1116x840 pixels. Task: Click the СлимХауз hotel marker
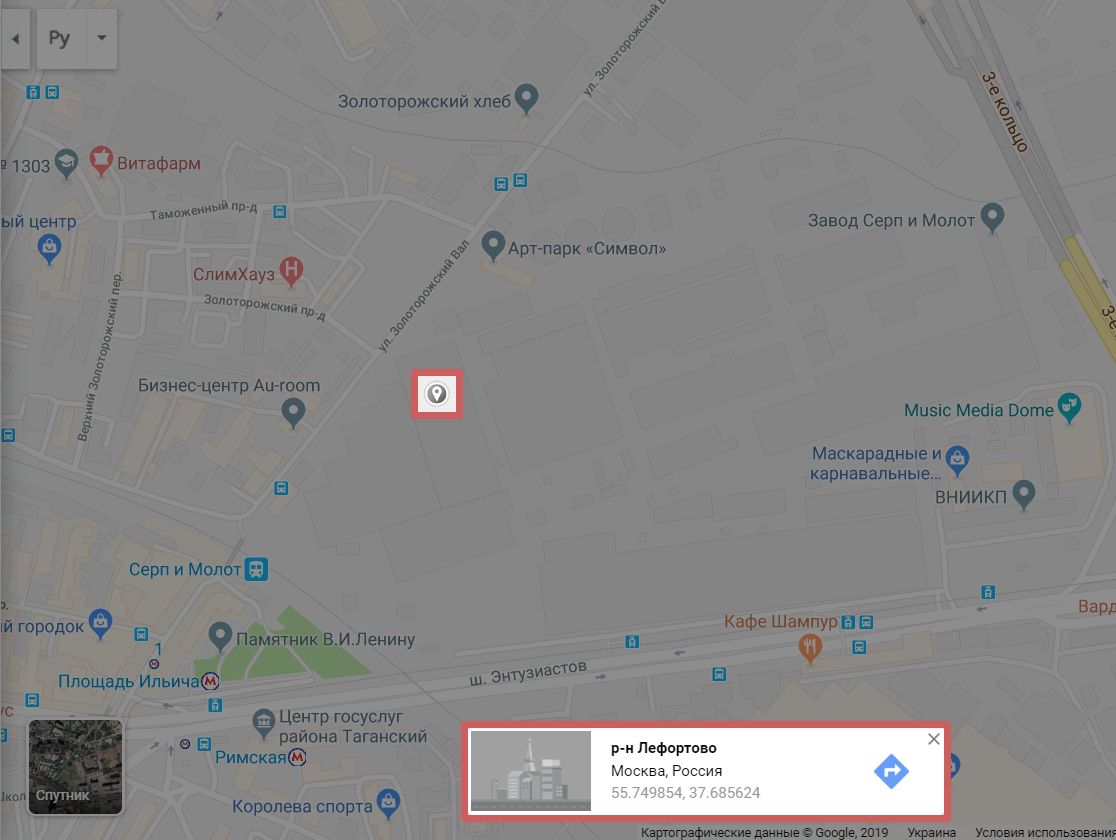291,271
